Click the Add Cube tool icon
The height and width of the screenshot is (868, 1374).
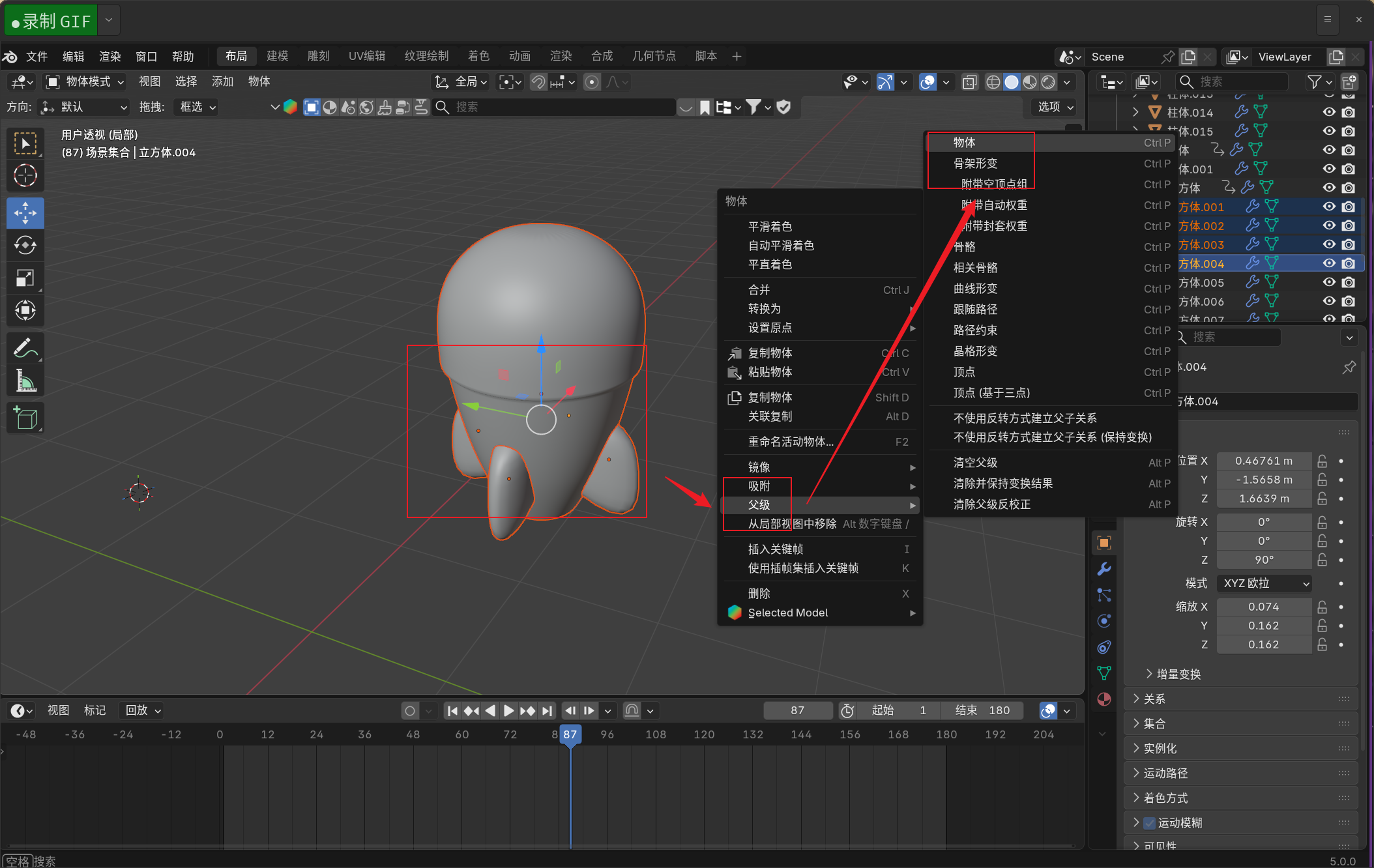pos(25,418)
